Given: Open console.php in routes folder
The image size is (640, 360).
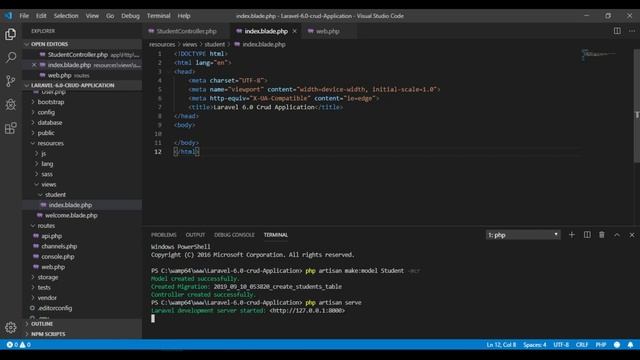Looking at the screenshot, I should (58, 257).
